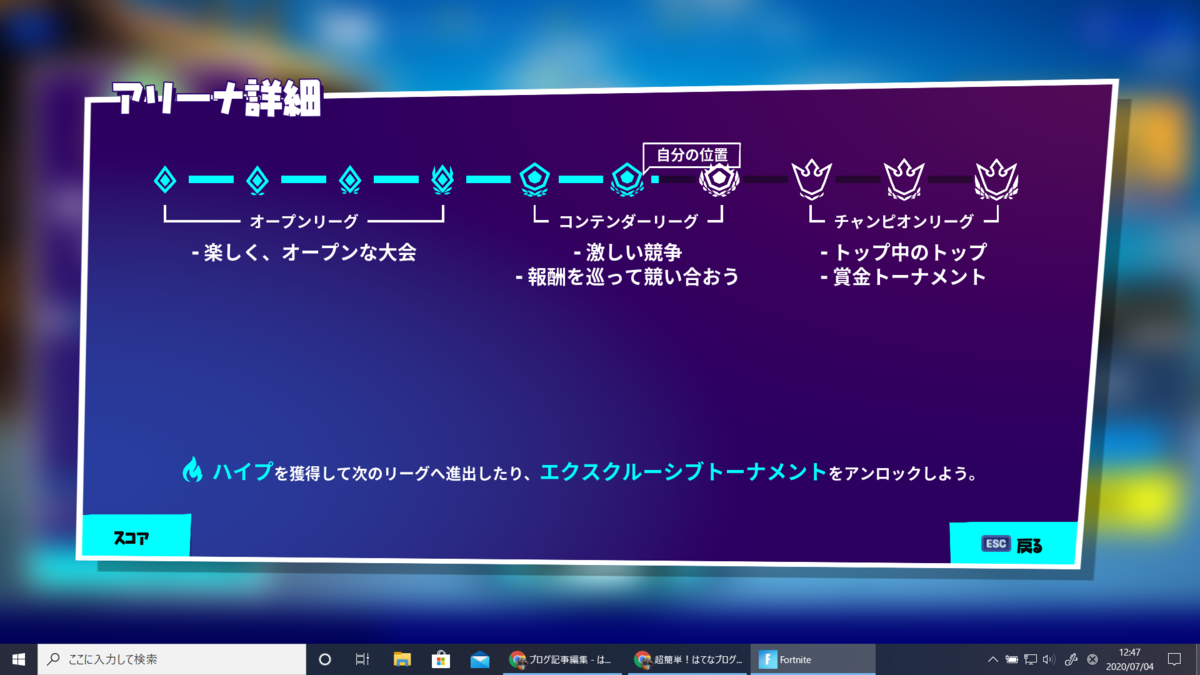Click the ESC key icon
The width and height of the screenshot is (1200, 675).
click(x=996, y=543)
